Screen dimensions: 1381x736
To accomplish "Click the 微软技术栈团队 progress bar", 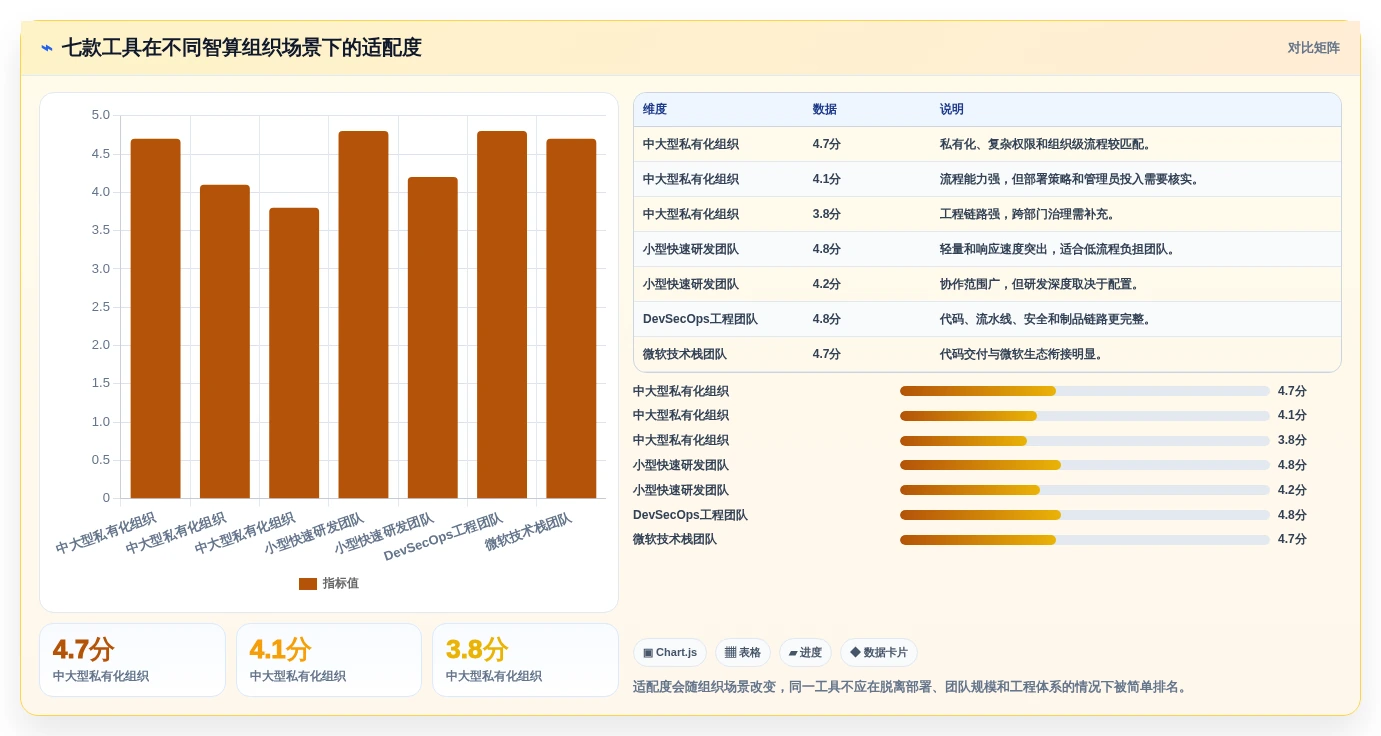I will 1085,540.
